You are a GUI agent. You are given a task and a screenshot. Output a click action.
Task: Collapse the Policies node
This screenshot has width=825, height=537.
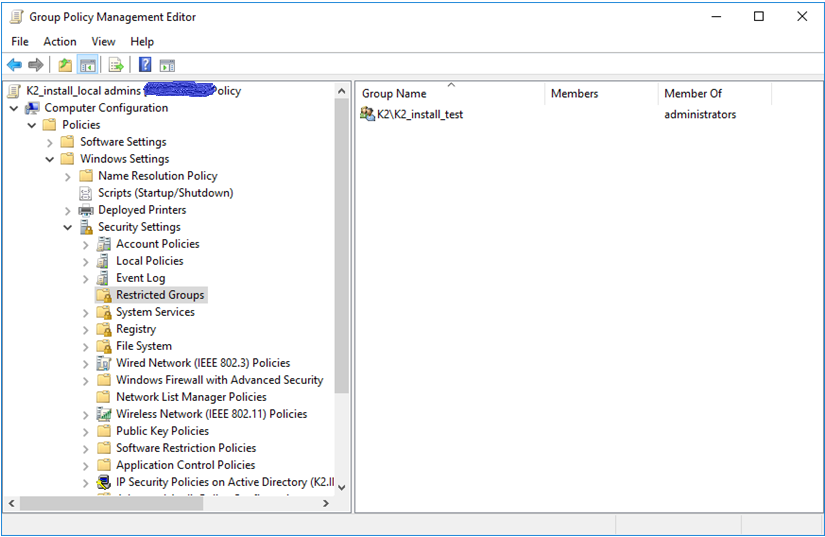pyautogui.click(x=32, y=125)
